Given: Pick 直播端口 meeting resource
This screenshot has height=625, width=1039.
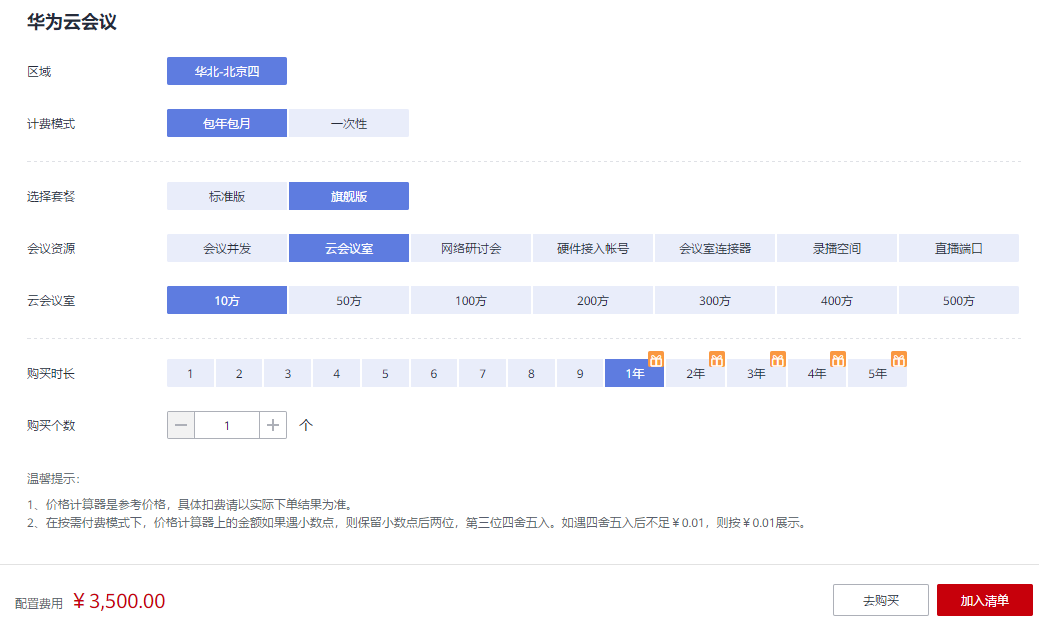Looking at the screenshot, I should click(x=958, y=248).
